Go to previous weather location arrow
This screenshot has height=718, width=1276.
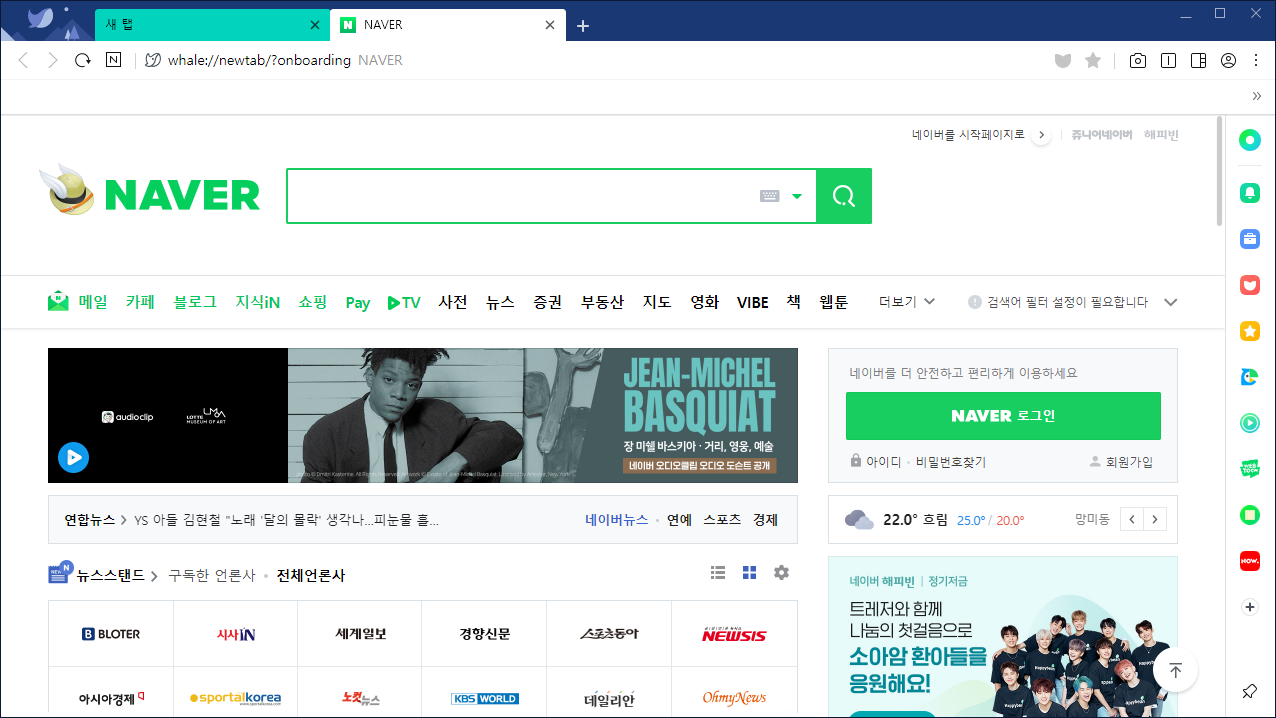[x=1132, y=520]
